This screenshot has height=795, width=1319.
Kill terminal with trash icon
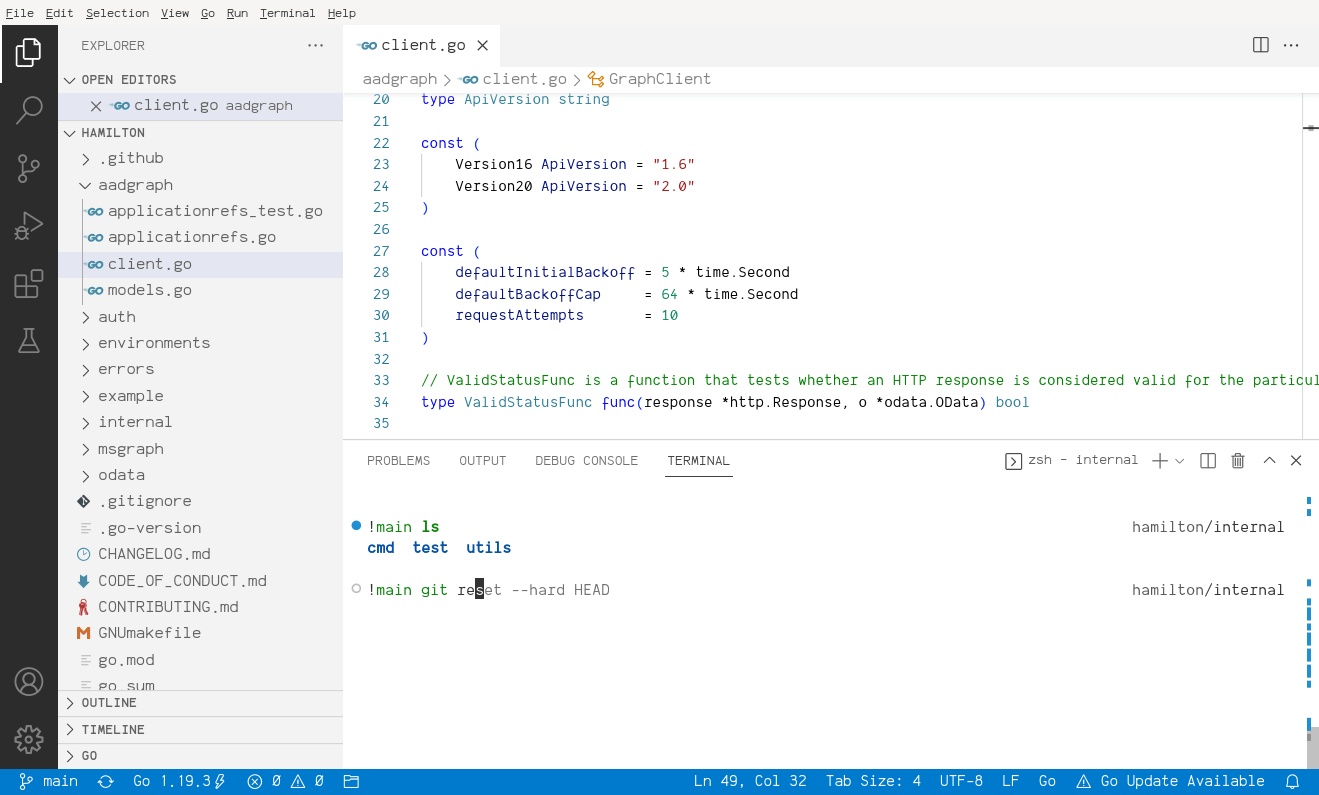[x=1238, y=461]
